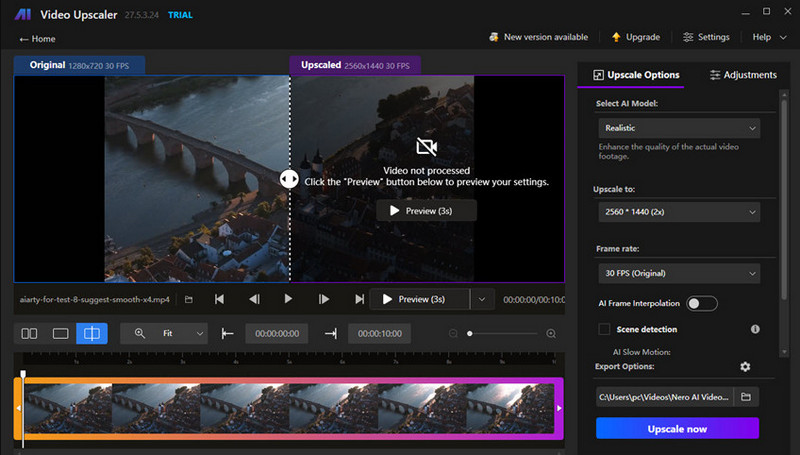Step back one frame

pos(254,299)
